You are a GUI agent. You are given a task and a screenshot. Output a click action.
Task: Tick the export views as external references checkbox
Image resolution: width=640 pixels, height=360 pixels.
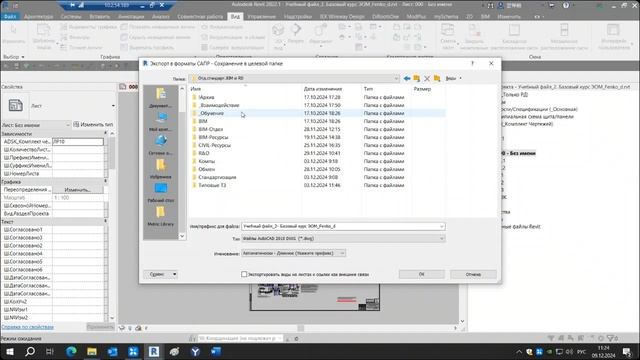tap(244, 274)
